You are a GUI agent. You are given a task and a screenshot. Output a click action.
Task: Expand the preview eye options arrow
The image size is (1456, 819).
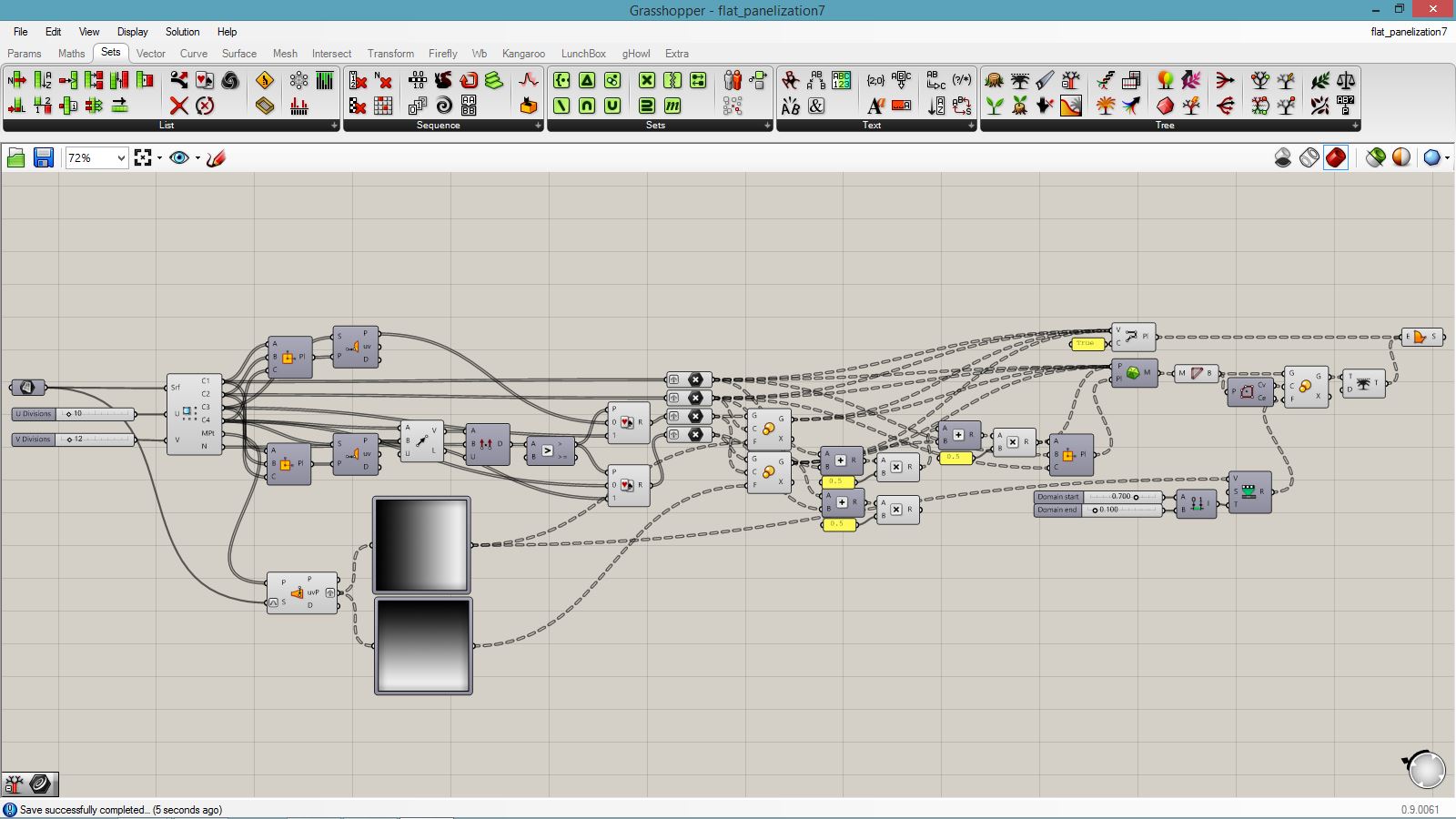point(197,158)
